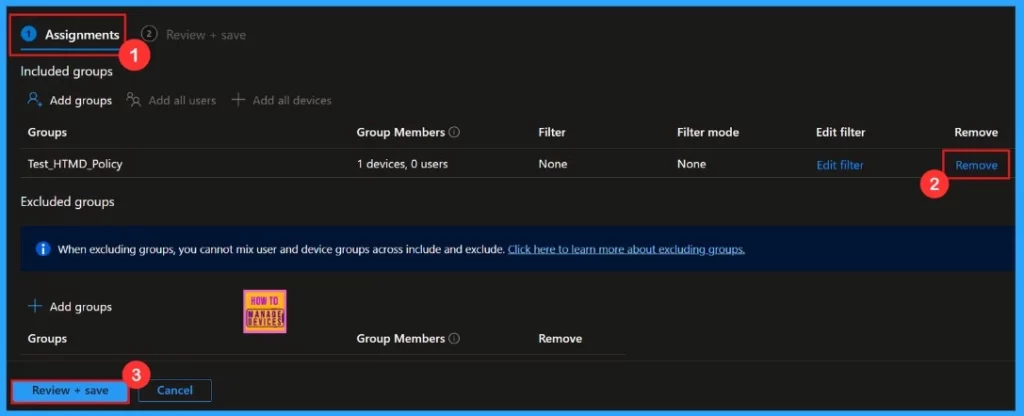Screen dimensions: 1024x416
Task: Click the Edit filter column header
Action: click(840, 133)
